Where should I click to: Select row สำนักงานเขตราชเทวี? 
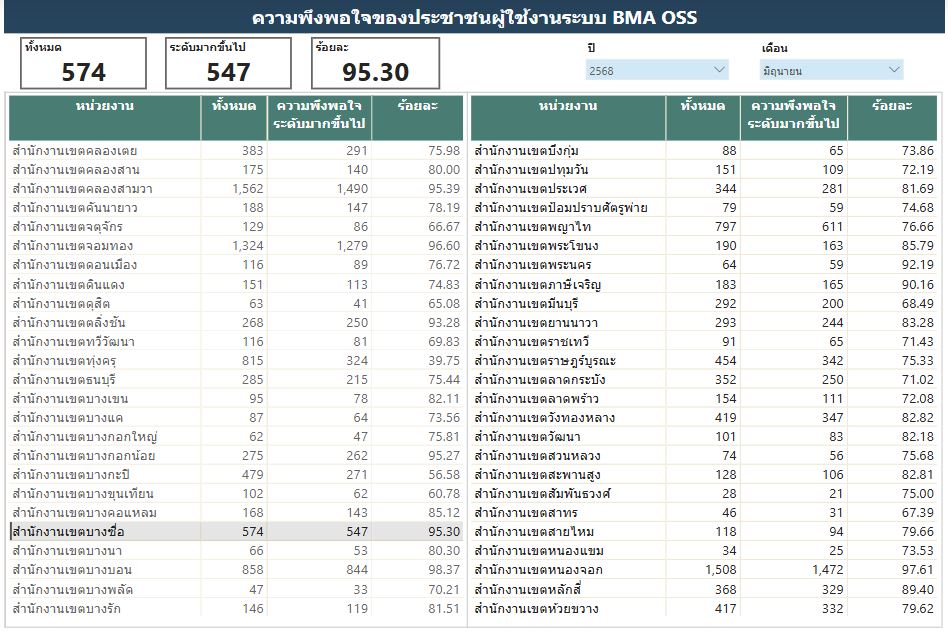704,342
